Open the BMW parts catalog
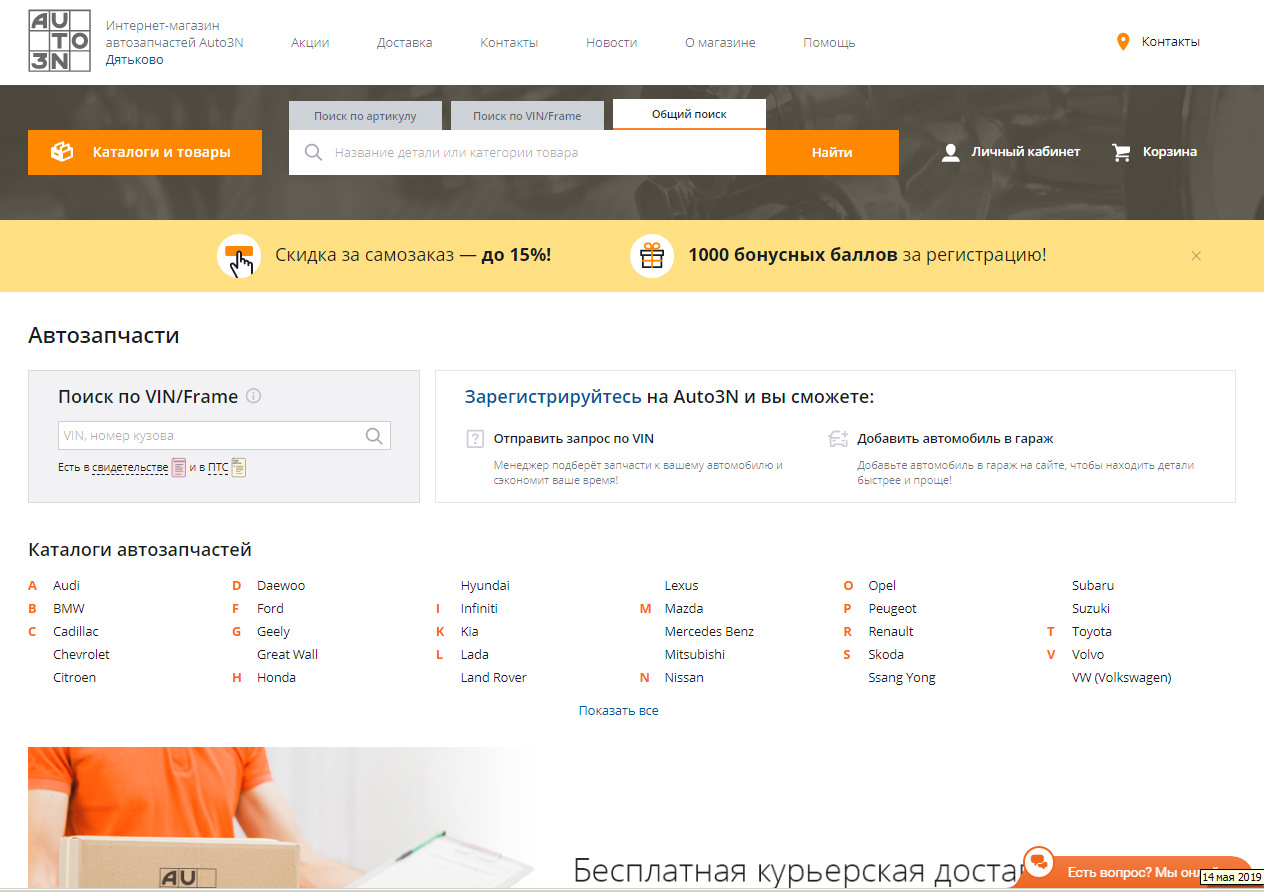 (x=69, y=608)
